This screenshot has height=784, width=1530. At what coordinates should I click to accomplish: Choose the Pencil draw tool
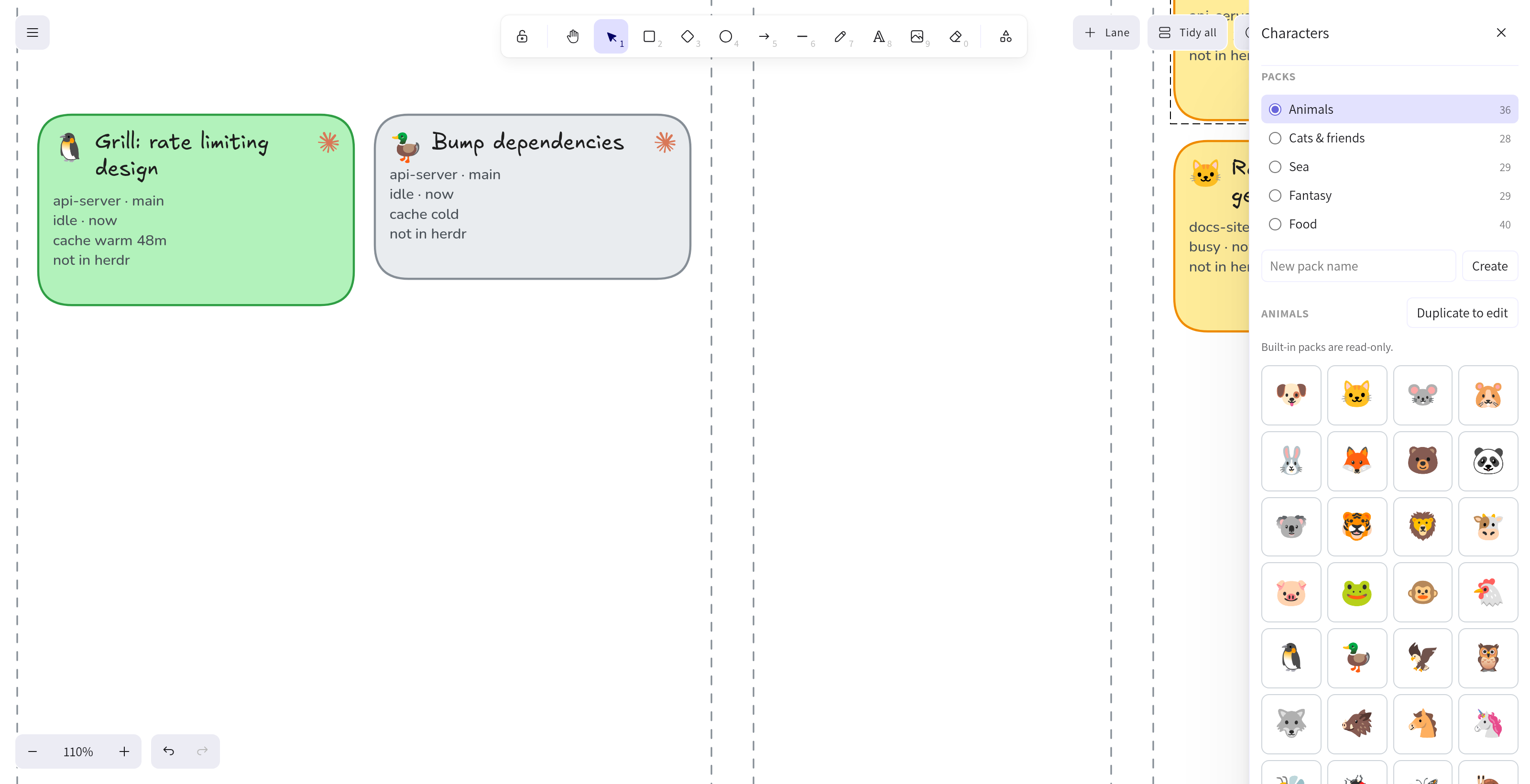point(841,37)
